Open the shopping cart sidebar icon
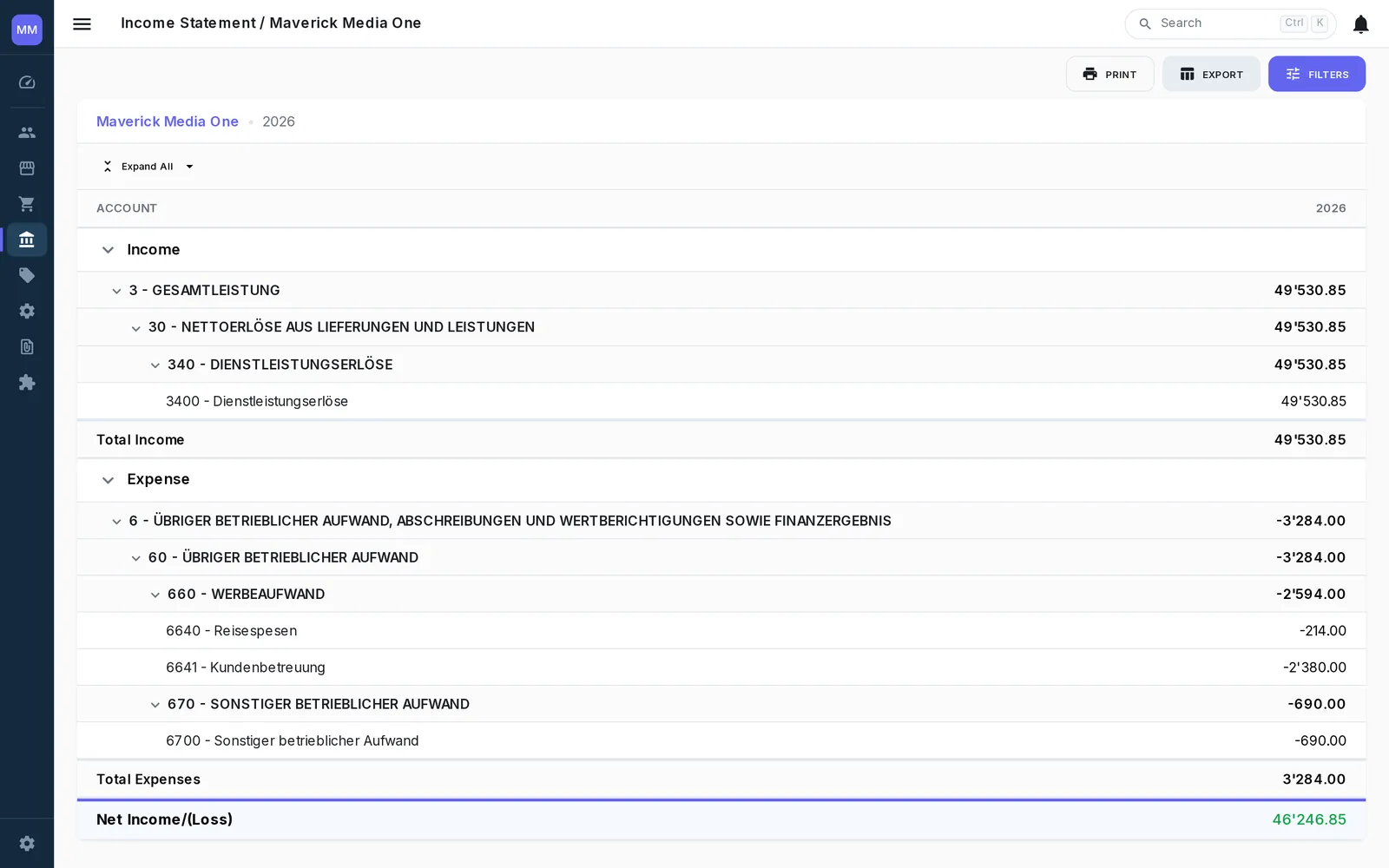 [27, 204]
